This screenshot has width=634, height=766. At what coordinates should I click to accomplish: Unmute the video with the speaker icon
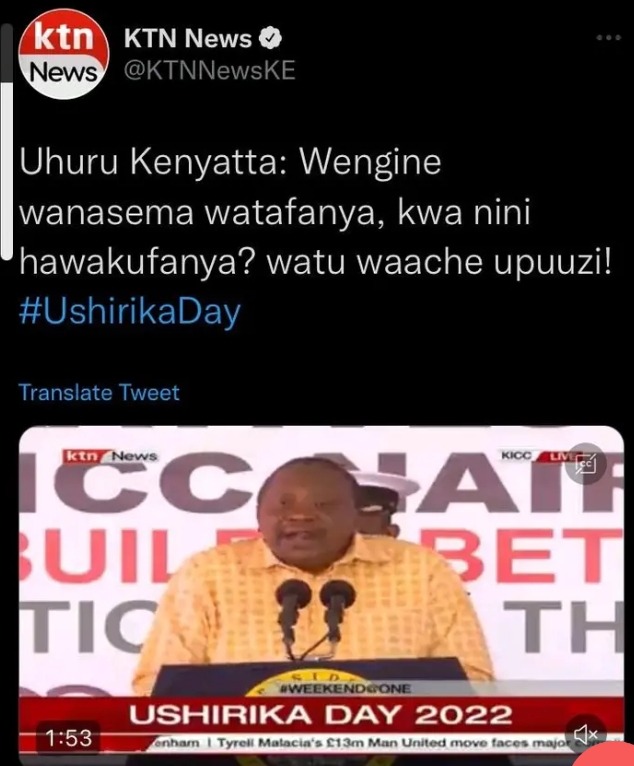[586, 733]
